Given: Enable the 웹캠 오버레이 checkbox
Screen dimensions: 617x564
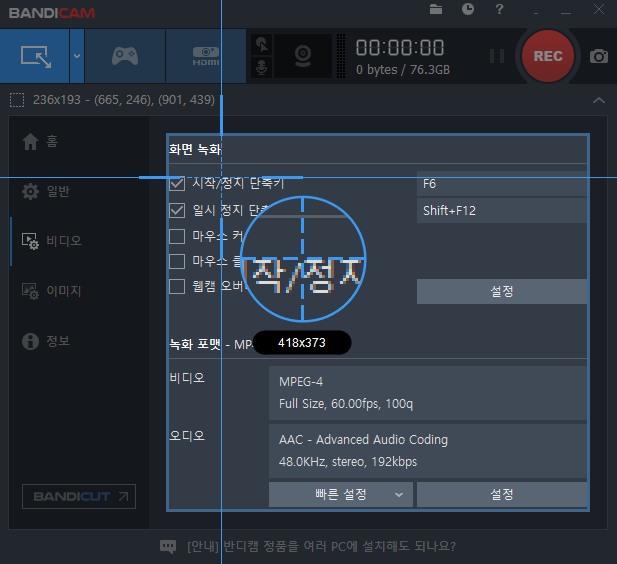Looking at the screenshot, I should [x=177, y=287].
